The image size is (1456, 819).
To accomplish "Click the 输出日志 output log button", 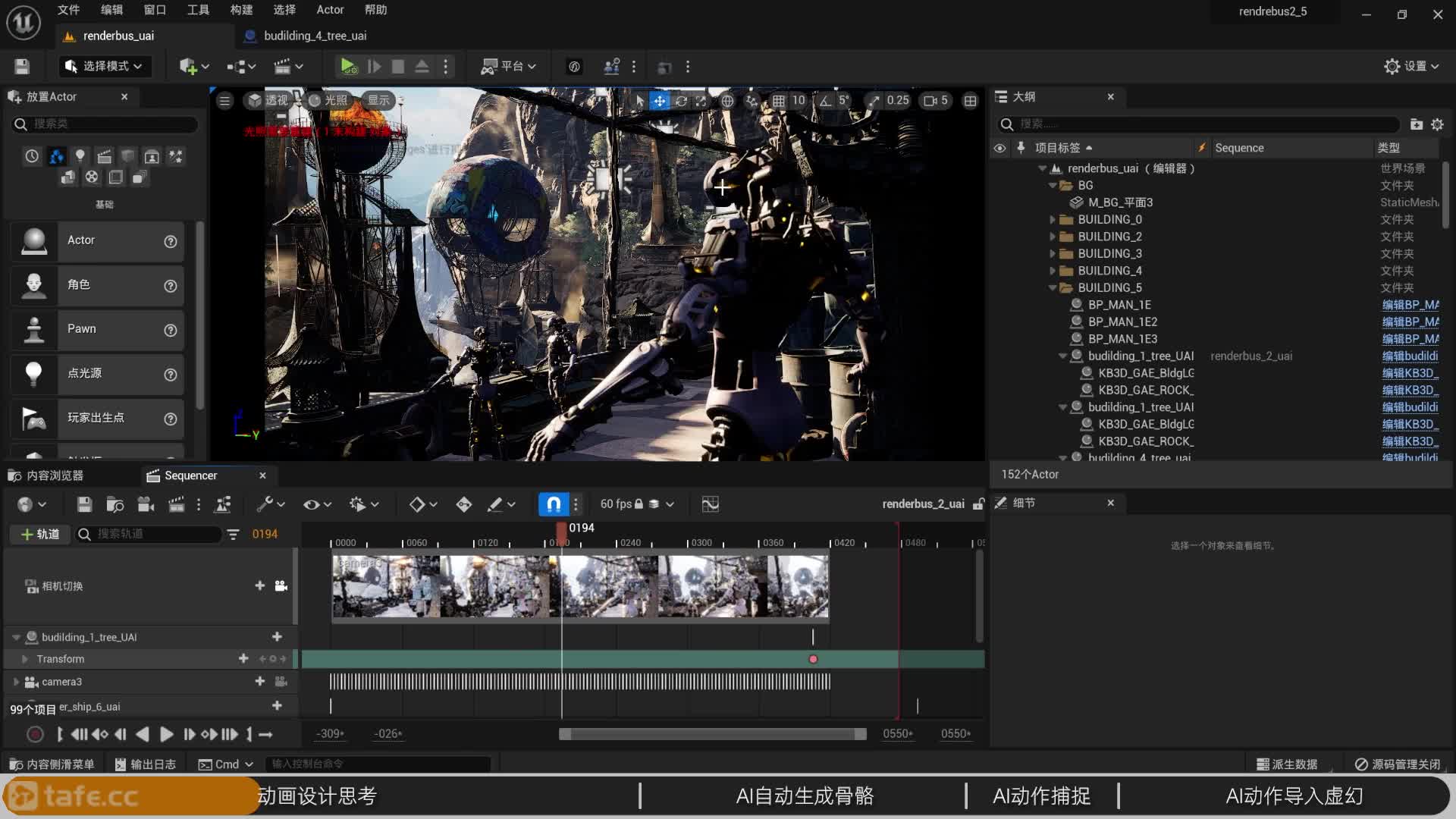I will point(145,764).
